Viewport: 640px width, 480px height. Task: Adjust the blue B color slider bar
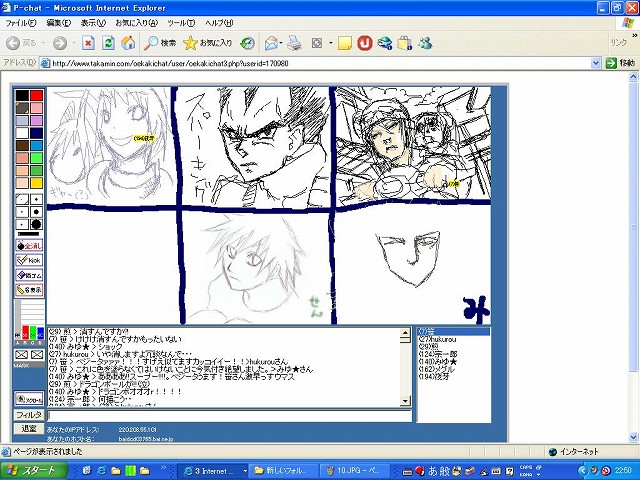(40, 332)
